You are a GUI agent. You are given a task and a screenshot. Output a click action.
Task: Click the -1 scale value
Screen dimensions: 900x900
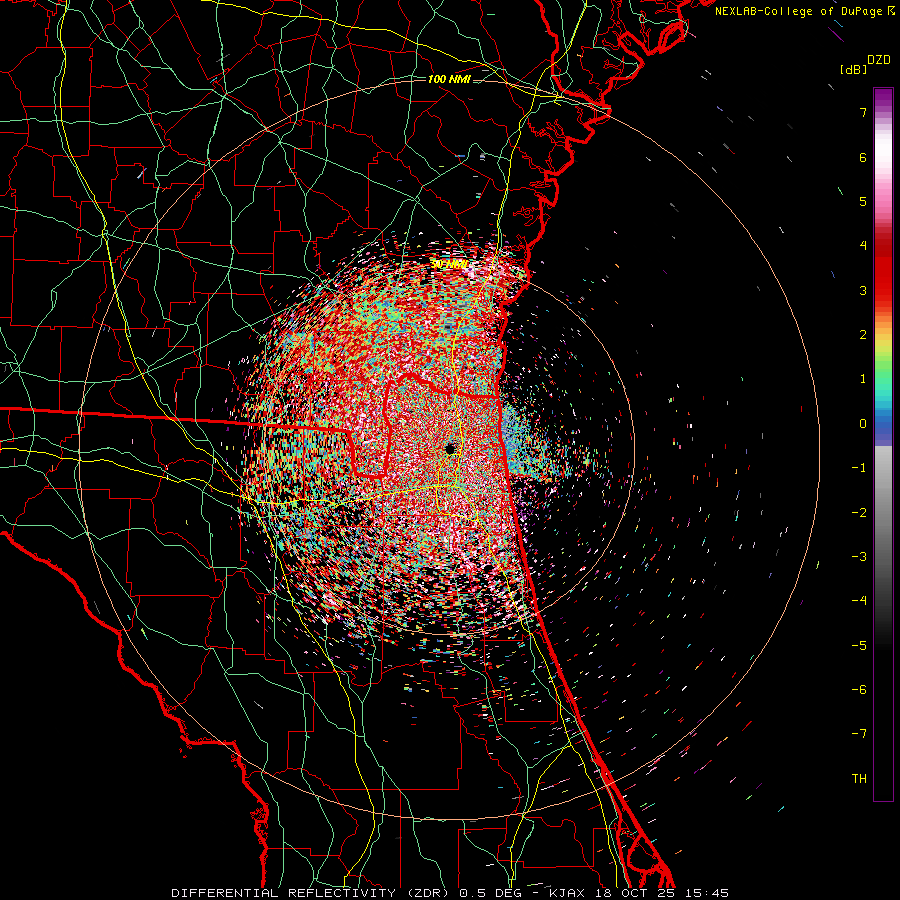point(859,468)
